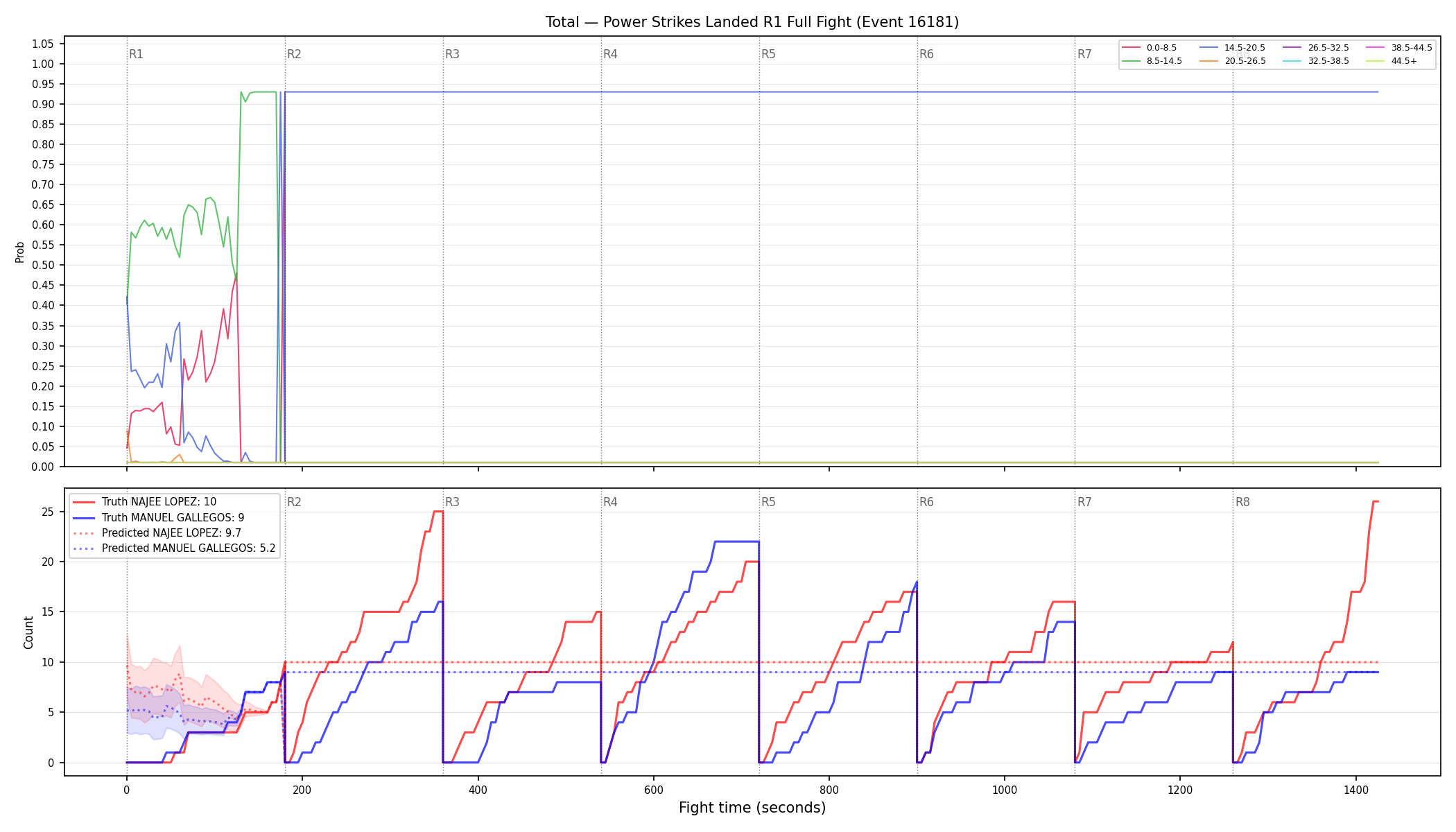Image resolution: width=1456 pixels, height=832 pixels.
Task: Click the 25 tick on Count axis
Action: (x=49, y=512)
